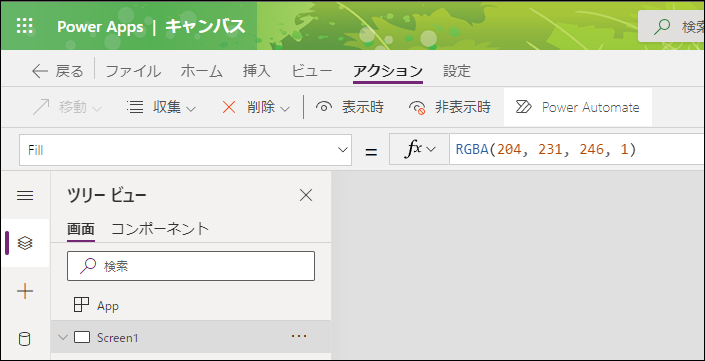Image resolution: width=705 pixels, height=361 pixels.
Task: Close the ツリー ビュー panel
Action: tap(306, 196)
